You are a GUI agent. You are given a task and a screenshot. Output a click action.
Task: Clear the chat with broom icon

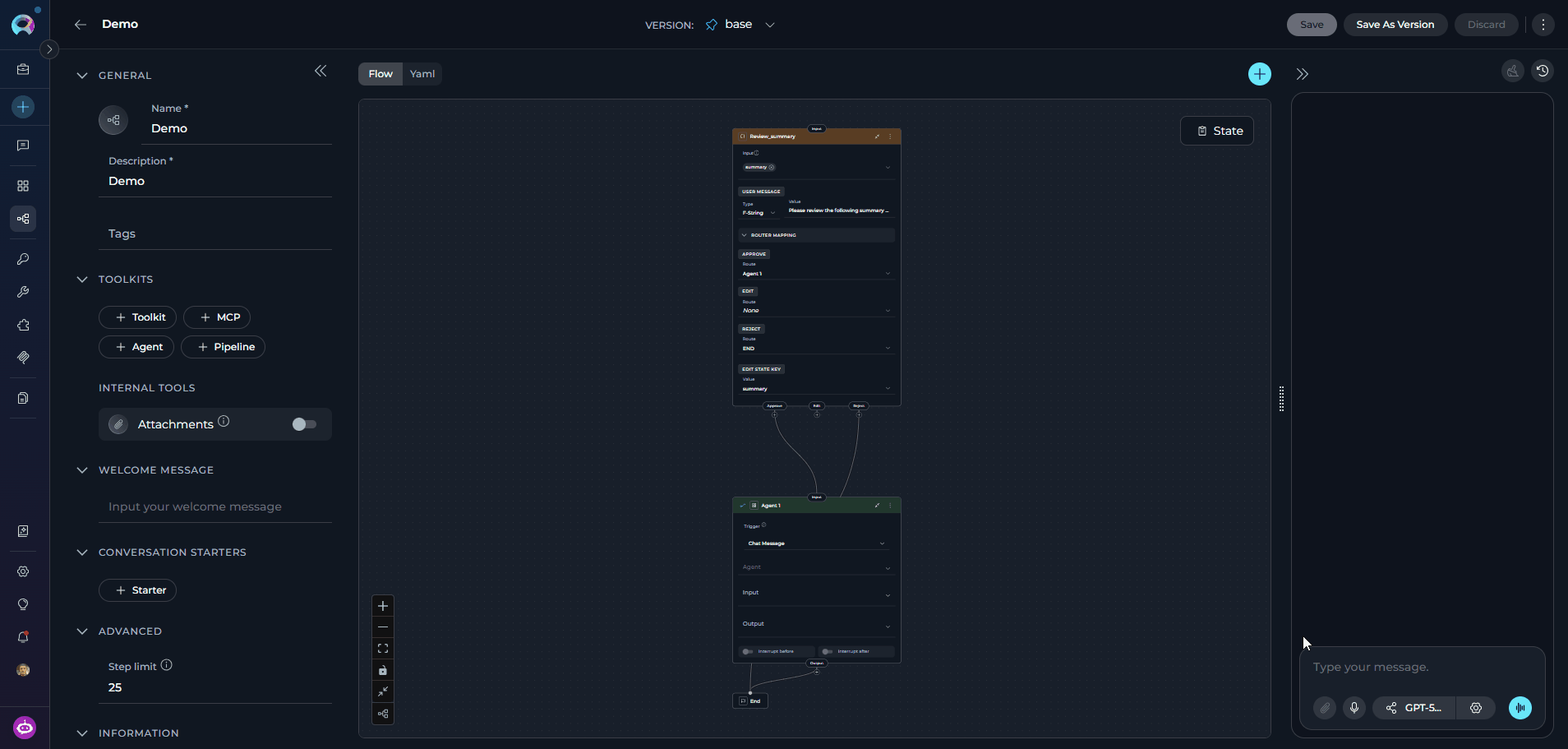(1513, 72)
